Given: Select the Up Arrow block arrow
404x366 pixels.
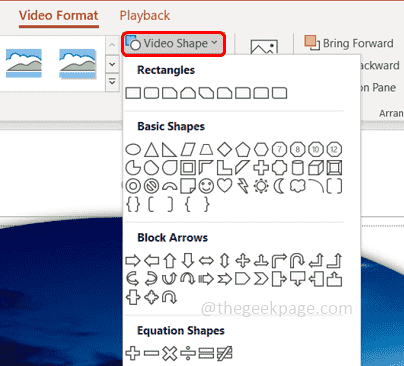Looking at the screenshot, I should pyautogui.click(x=170, y=261).
